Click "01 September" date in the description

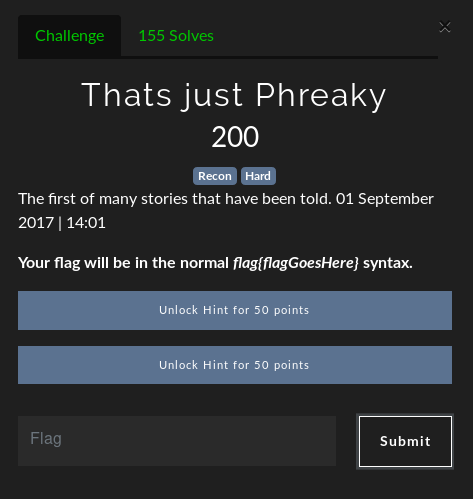pos(385,199)
